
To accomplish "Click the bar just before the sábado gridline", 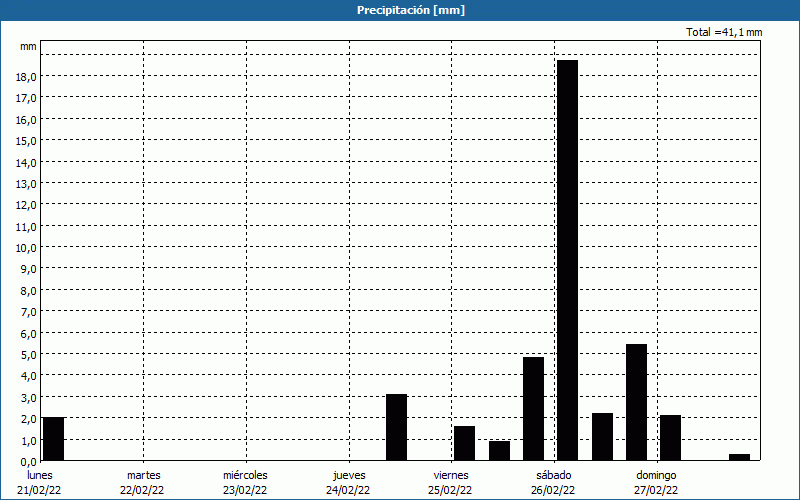I will click(534, 409).
